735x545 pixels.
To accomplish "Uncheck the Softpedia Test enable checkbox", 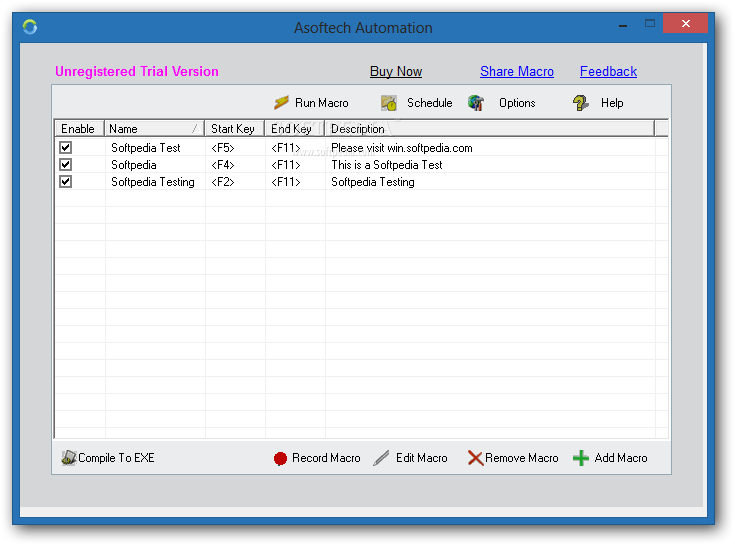I will point(66,148).
